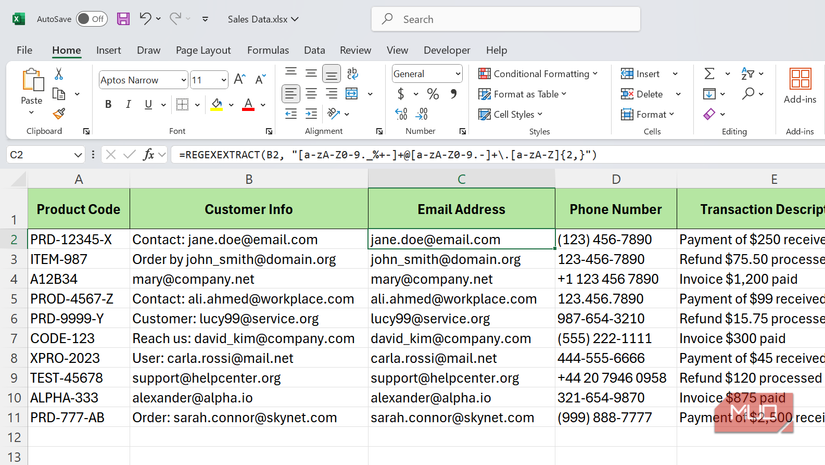
Task: Toggle Bottom Align
Action: coord(331,74)
